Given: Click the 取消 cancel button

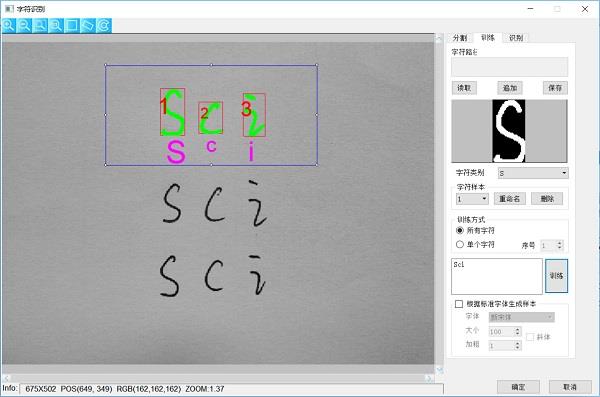Looking at the screenshot, I should point(570,387).
